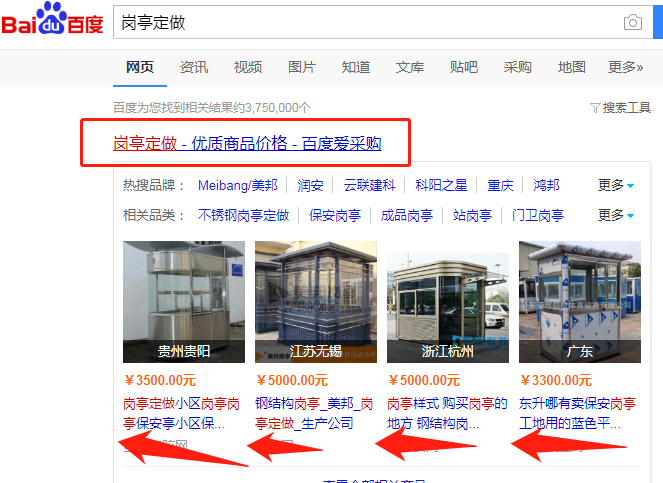Open 岗亭定做 - 优质商品价格 - 百度爱采购 link
The height and width of the screenshot is (483, 663).
pos(247,143)
